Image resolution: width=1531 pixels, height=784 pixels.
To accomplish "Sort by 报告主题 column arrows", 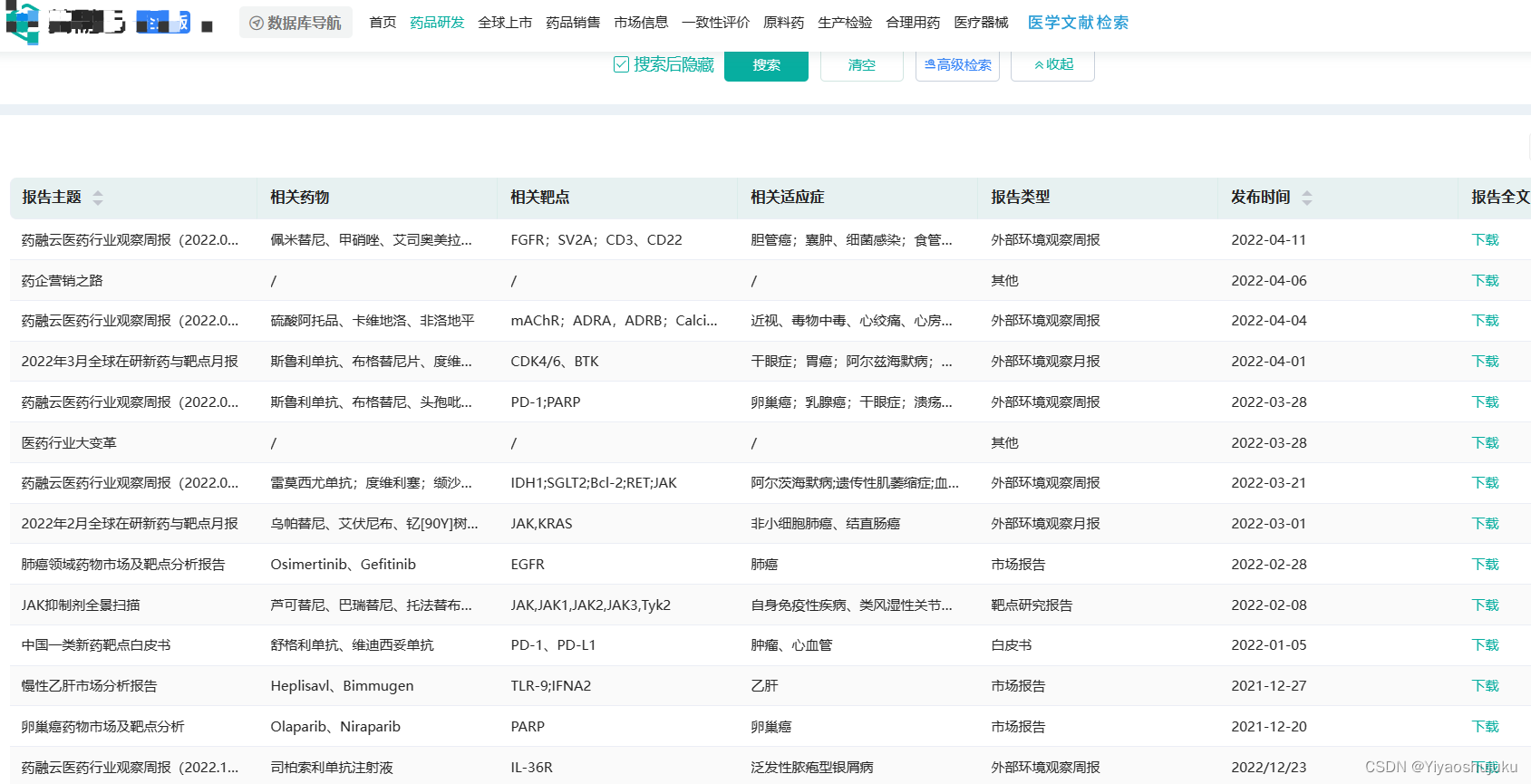I will [98, 198].
